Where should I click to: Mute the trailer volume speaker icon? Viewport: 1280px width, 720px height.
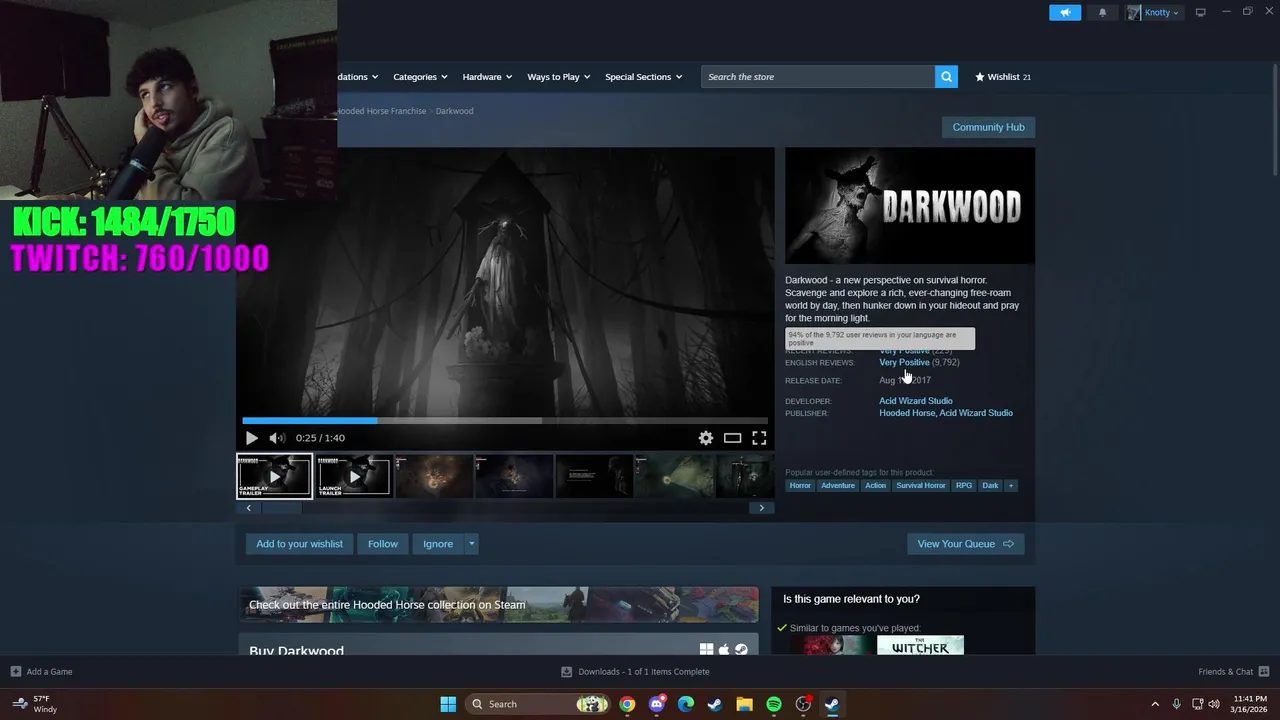(277, 438)
